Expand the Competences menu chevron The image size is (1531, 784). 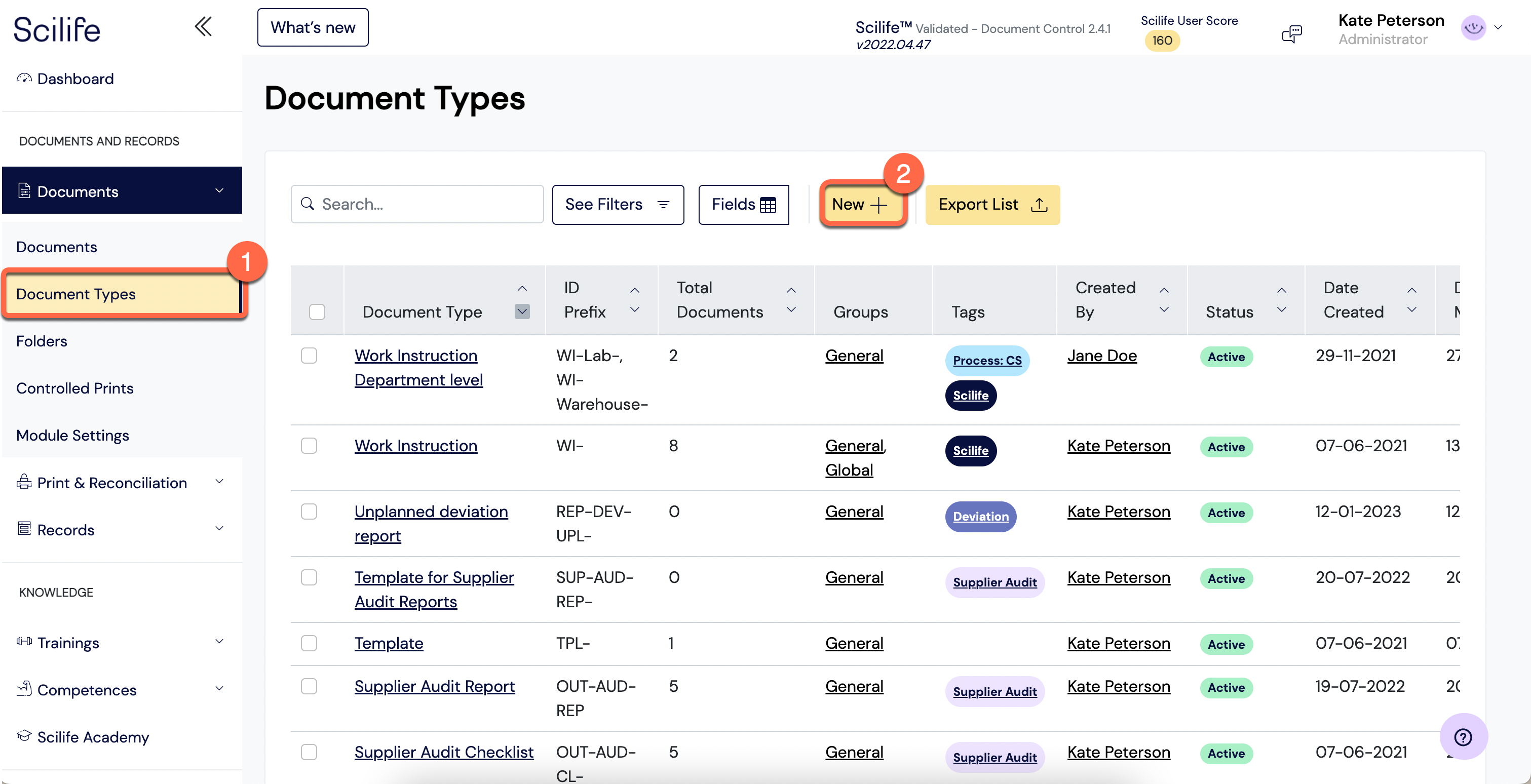coord(219,688)
